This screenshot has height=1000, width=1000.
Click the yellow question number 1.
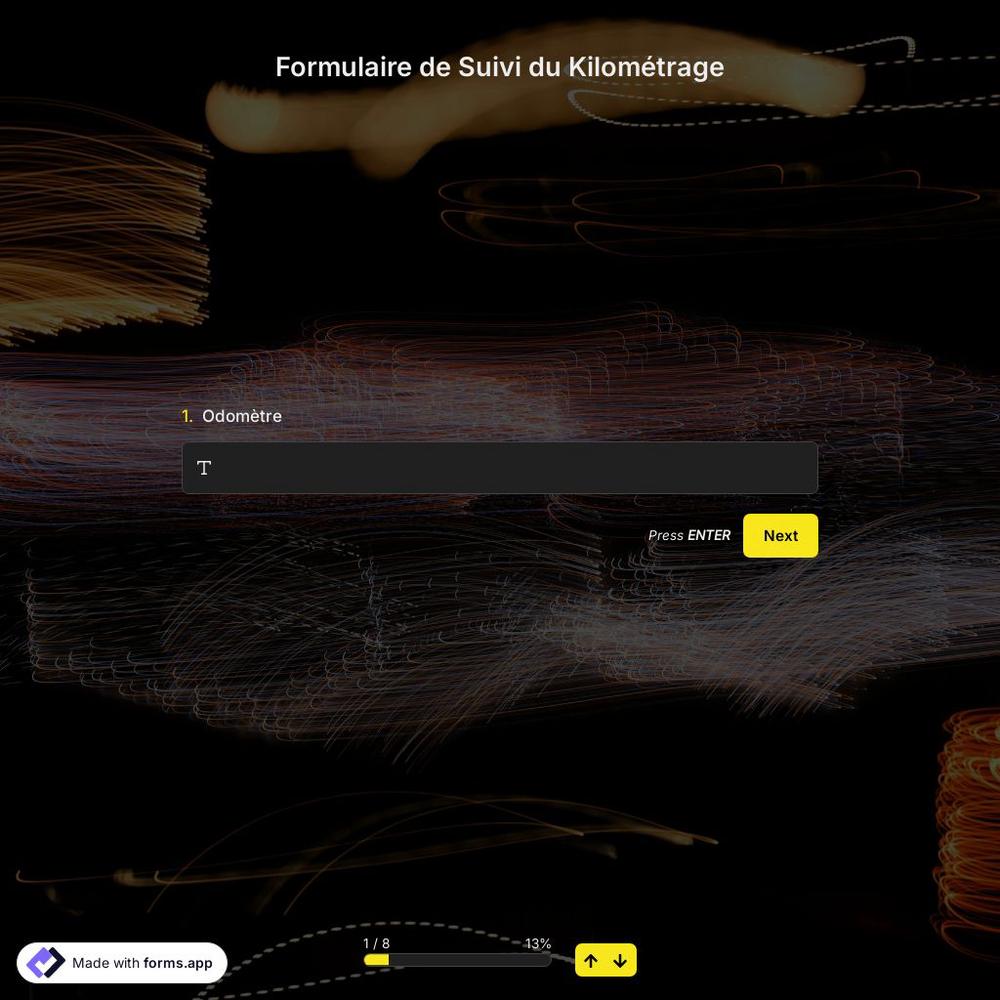pyautogui.click(x=187, y=416)
